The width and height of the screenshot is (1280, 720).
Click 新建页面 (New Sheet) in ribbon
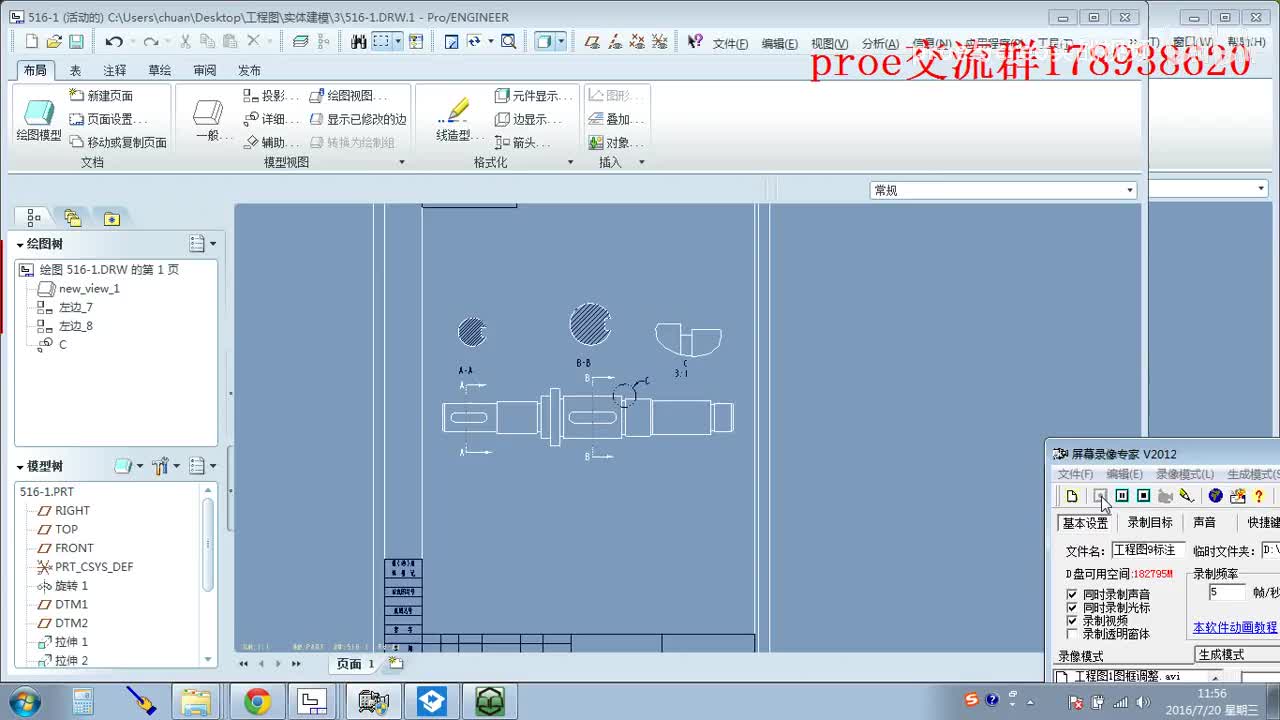click(101, 96)
